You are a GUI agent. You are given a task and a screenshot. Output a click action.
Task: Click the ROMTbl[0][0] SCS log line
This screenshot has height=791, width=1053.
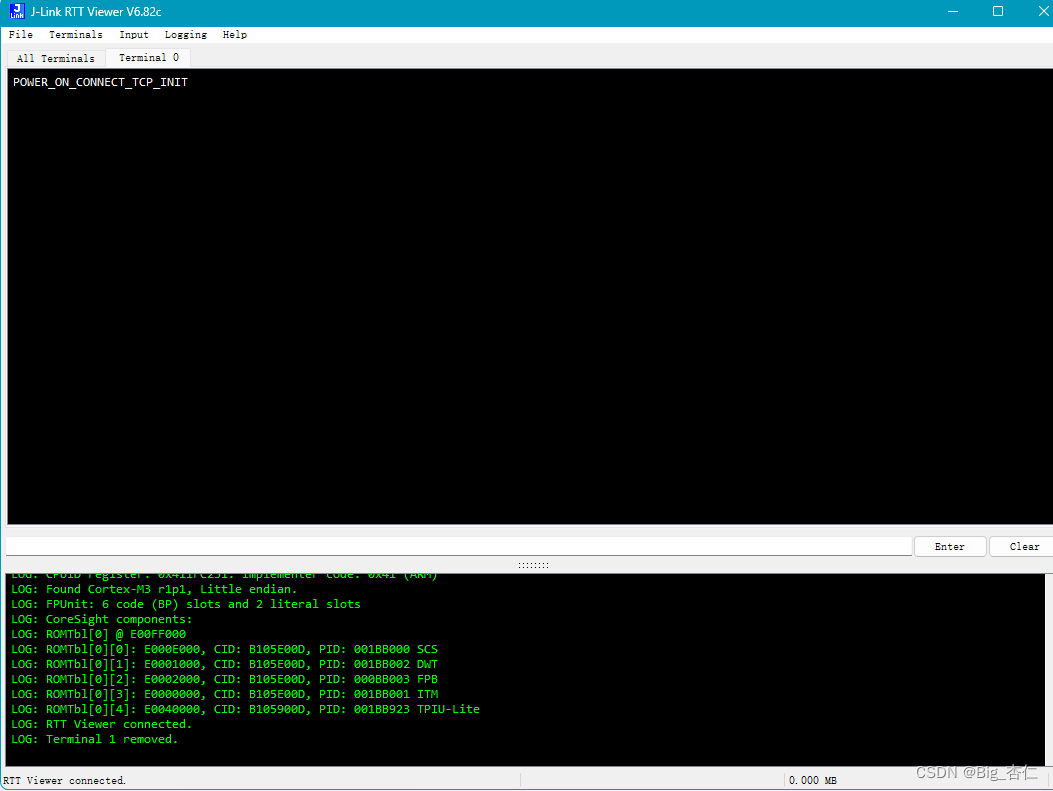click(224, 649)
